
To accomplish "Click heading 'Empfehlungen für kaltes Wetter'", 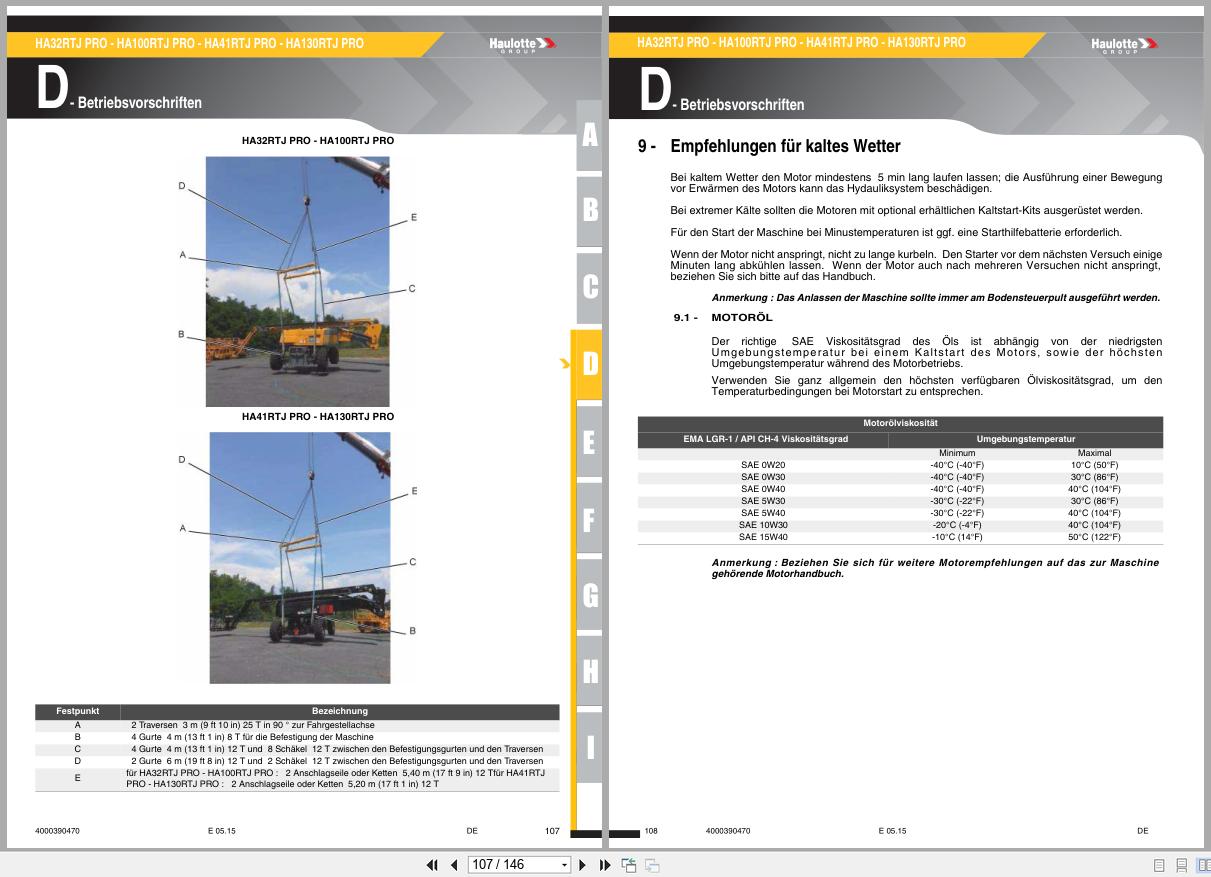I will coord(785,147).
